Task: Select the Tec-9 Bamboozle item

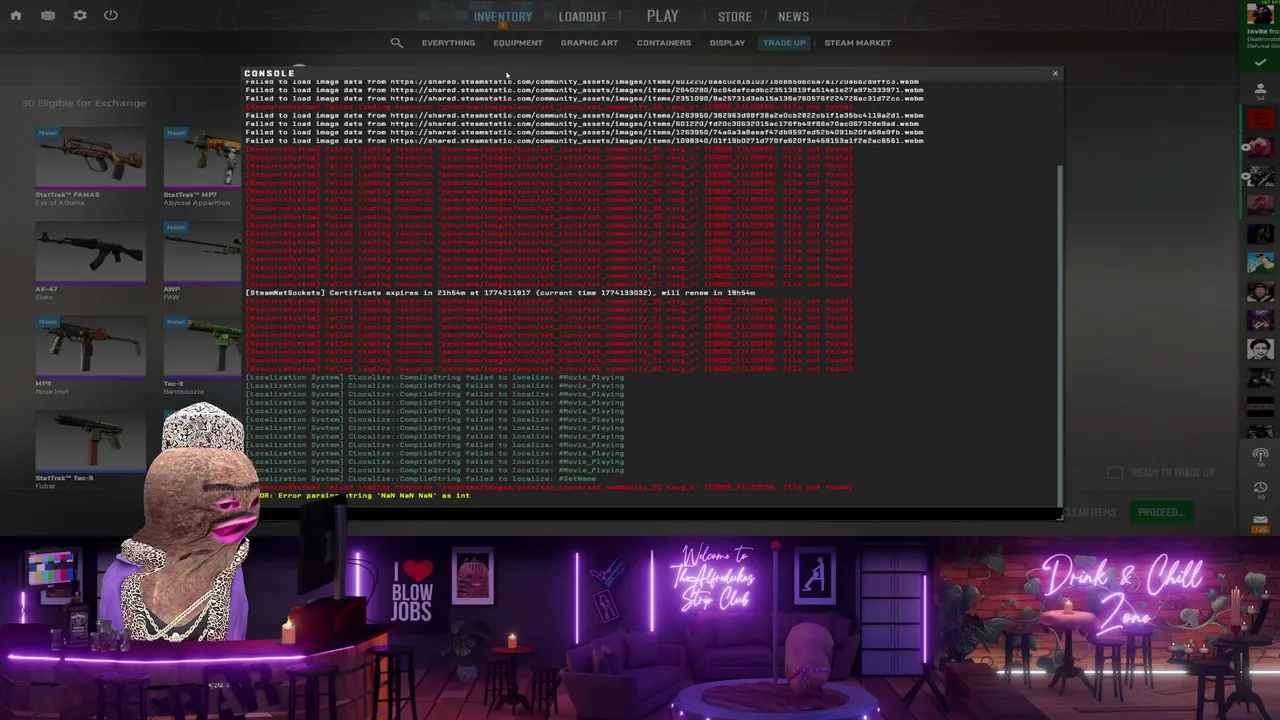Action: [x=202, y=355]
